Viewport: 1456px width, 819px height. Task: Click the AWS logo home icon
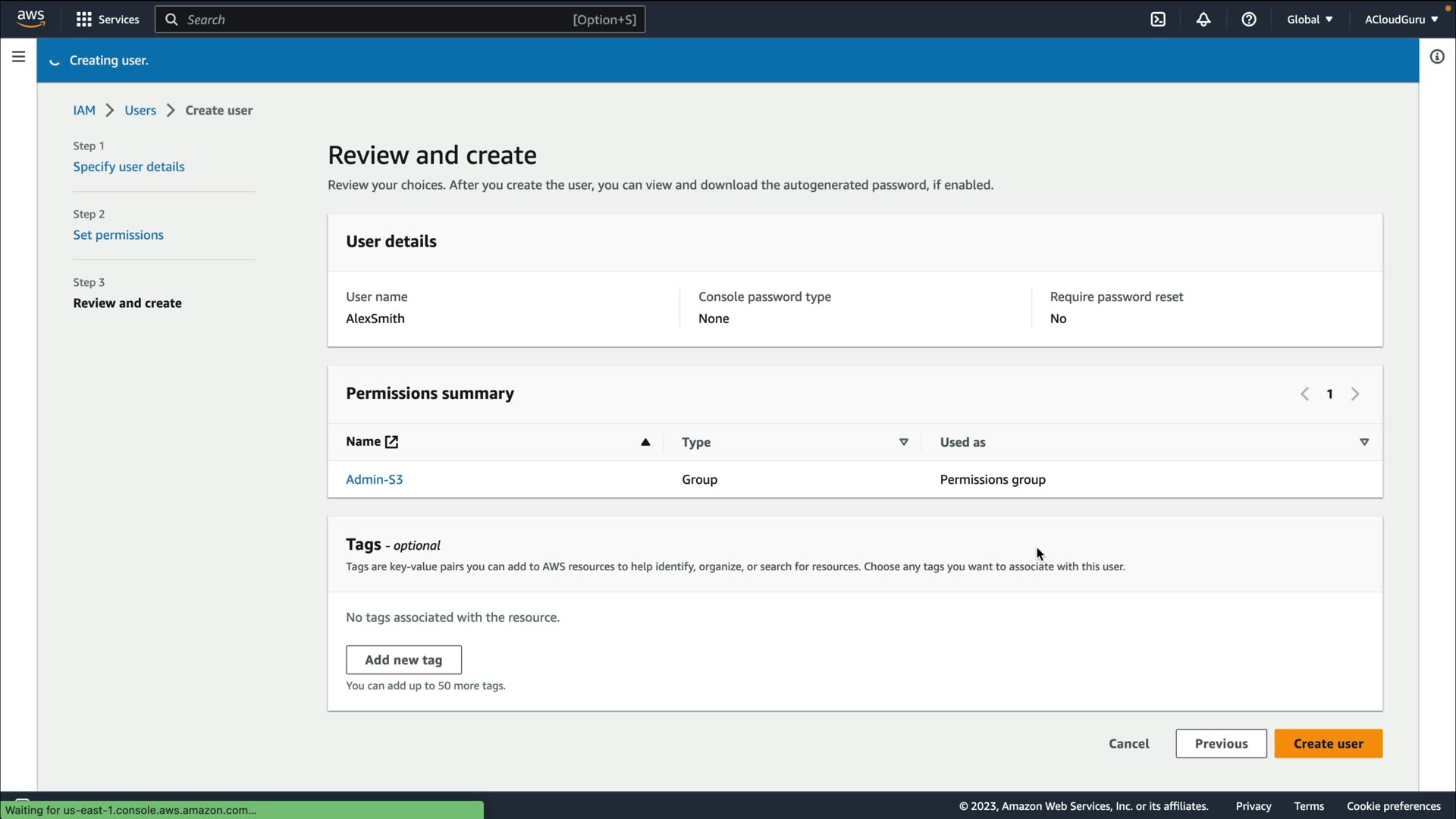tap(30, 18)
